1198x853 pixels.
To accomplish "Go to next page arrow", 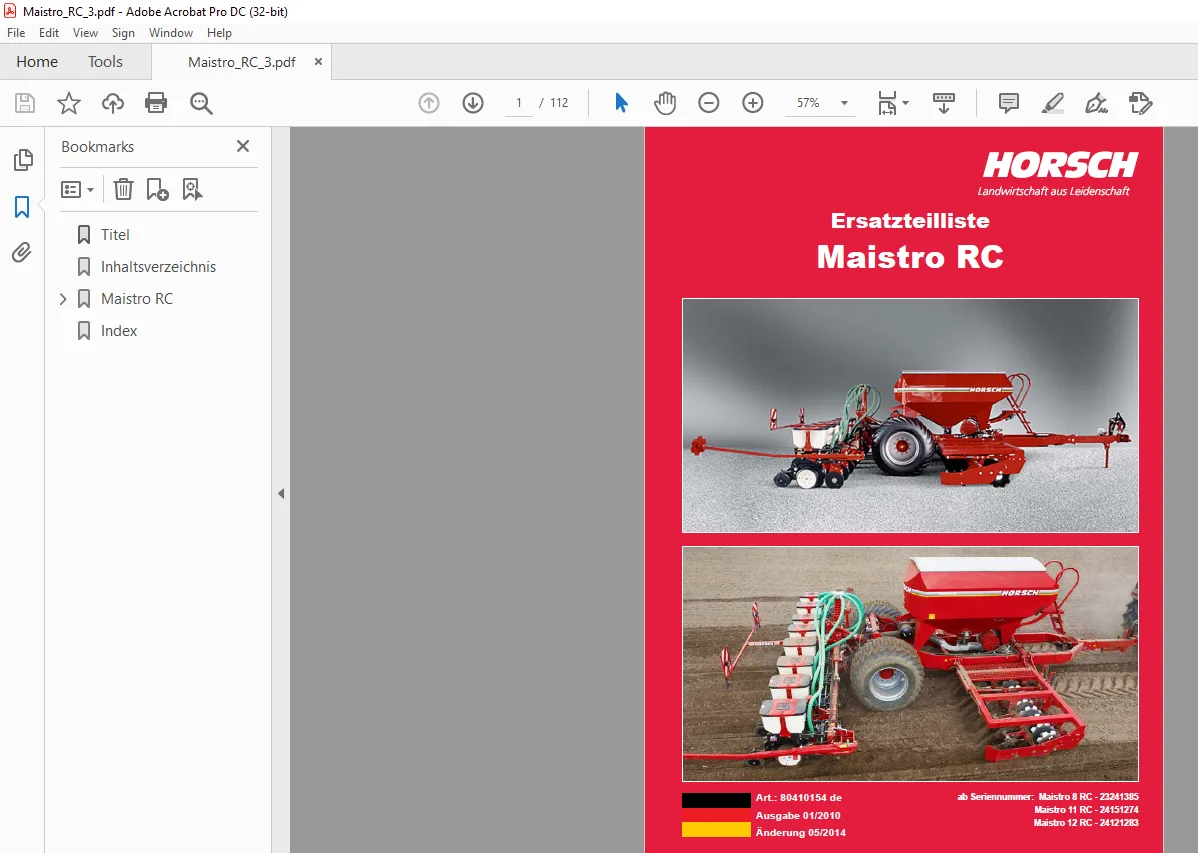I will click(x=473, y=102).
